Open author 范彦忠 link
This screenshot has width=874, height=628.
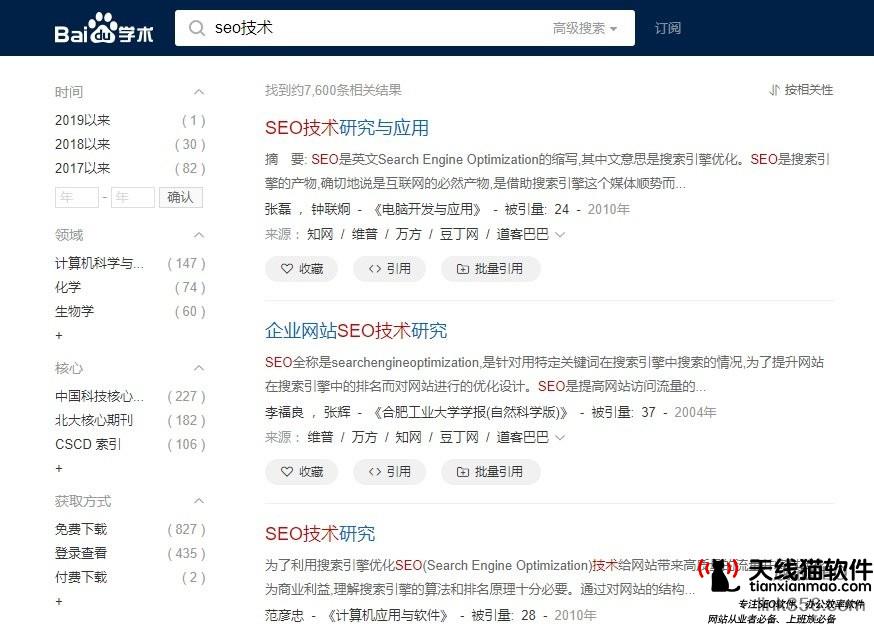(284, 615)
